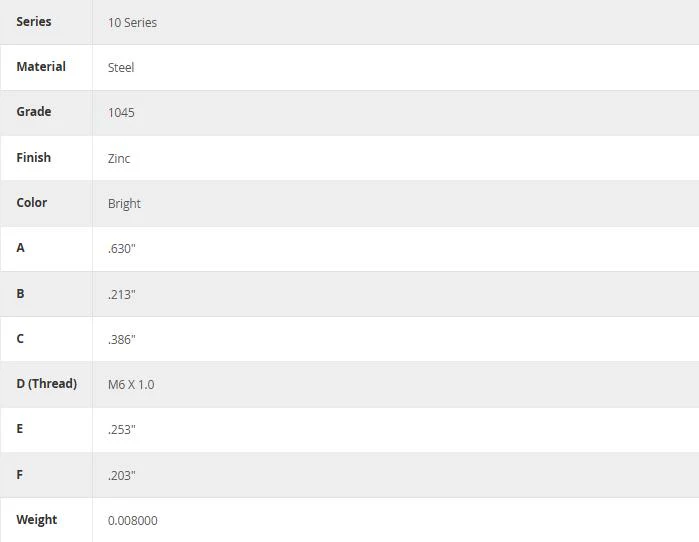699x542 pixels.
Task: Select the Steel material value
Action: pos(121,68)
